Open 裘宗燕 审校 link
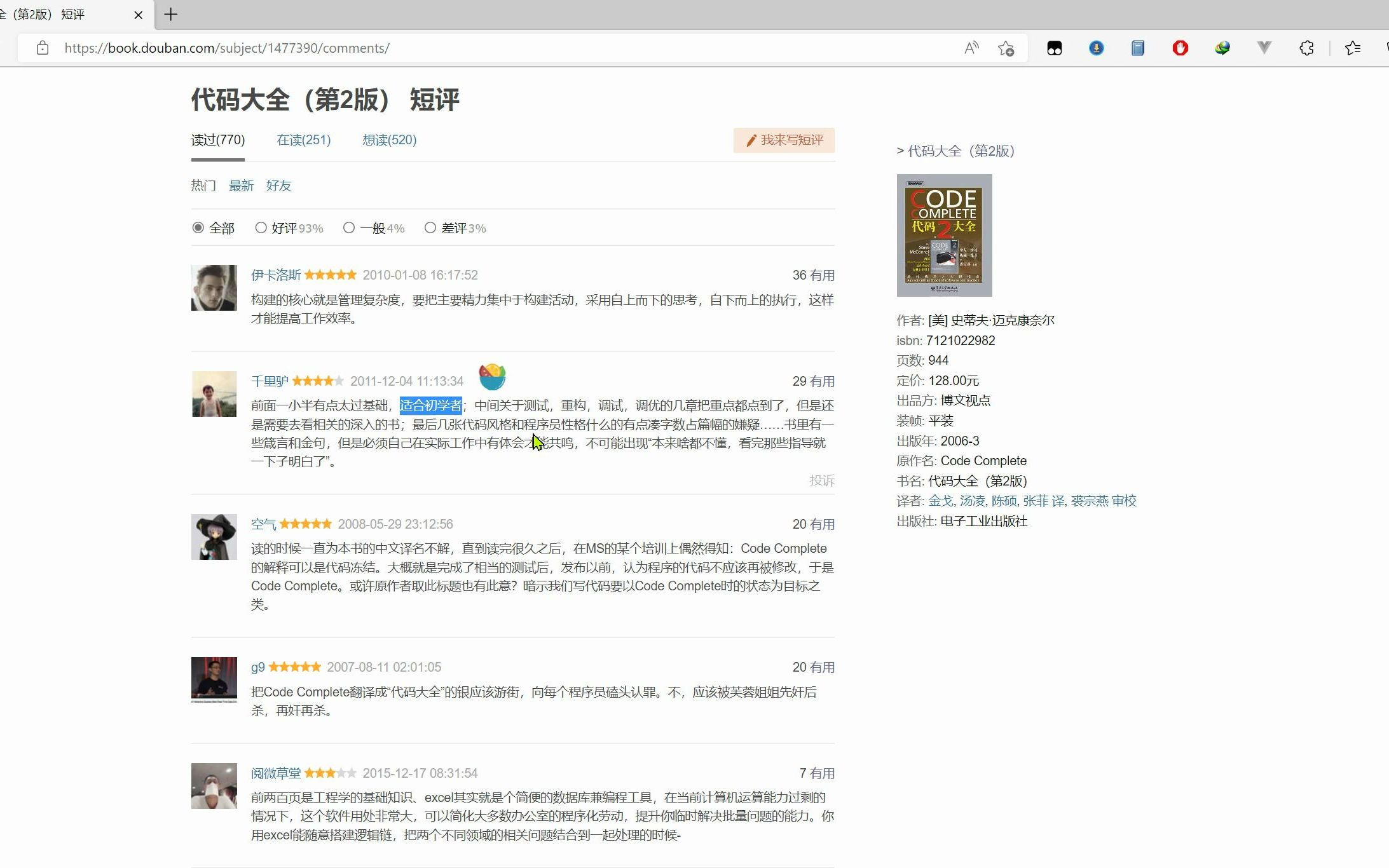The height and width of the screenshot is (868, 1389). 1104,501
